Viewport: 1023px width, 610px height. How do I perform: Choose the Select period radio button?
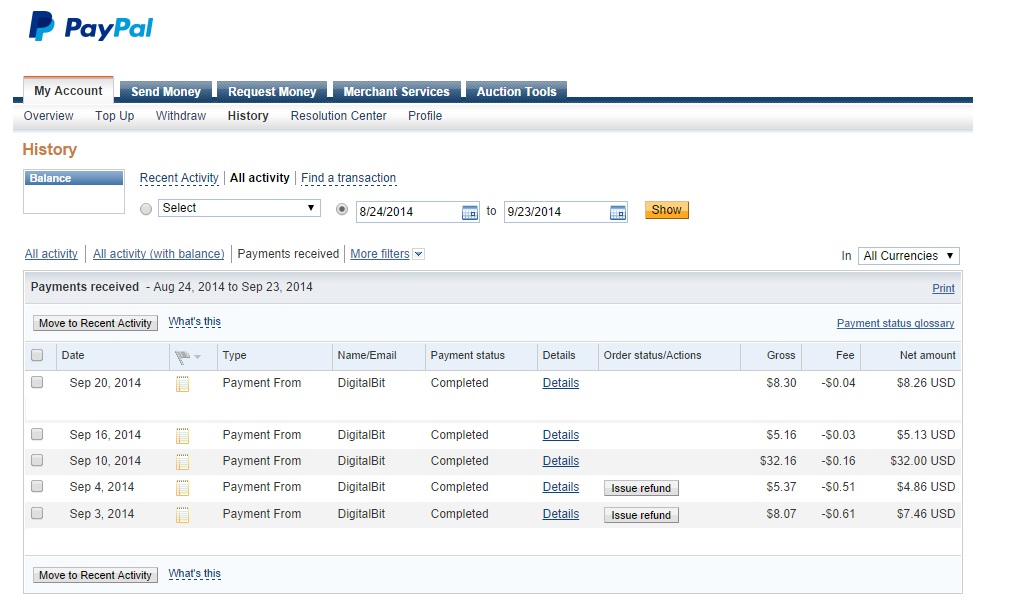point(146,209)
